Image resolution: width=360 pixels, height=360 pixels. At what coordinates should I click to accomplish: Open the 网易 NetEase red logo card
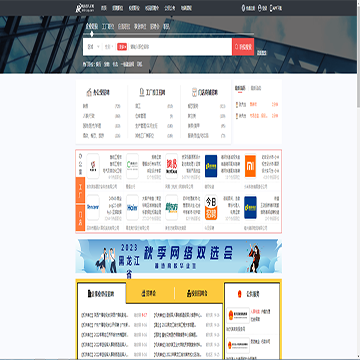click(x=171, y=166)
